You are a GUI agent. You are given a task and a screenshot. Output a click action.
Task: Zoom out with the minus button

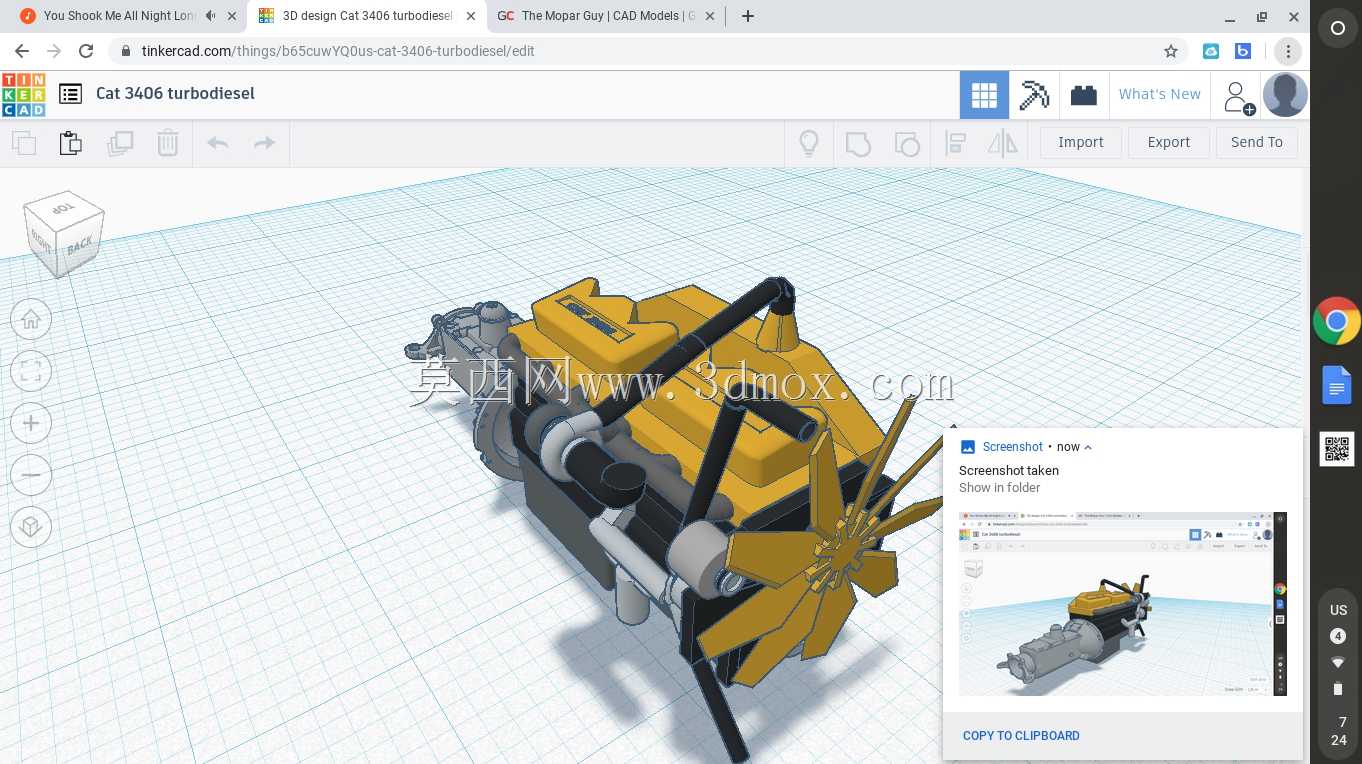31,476
